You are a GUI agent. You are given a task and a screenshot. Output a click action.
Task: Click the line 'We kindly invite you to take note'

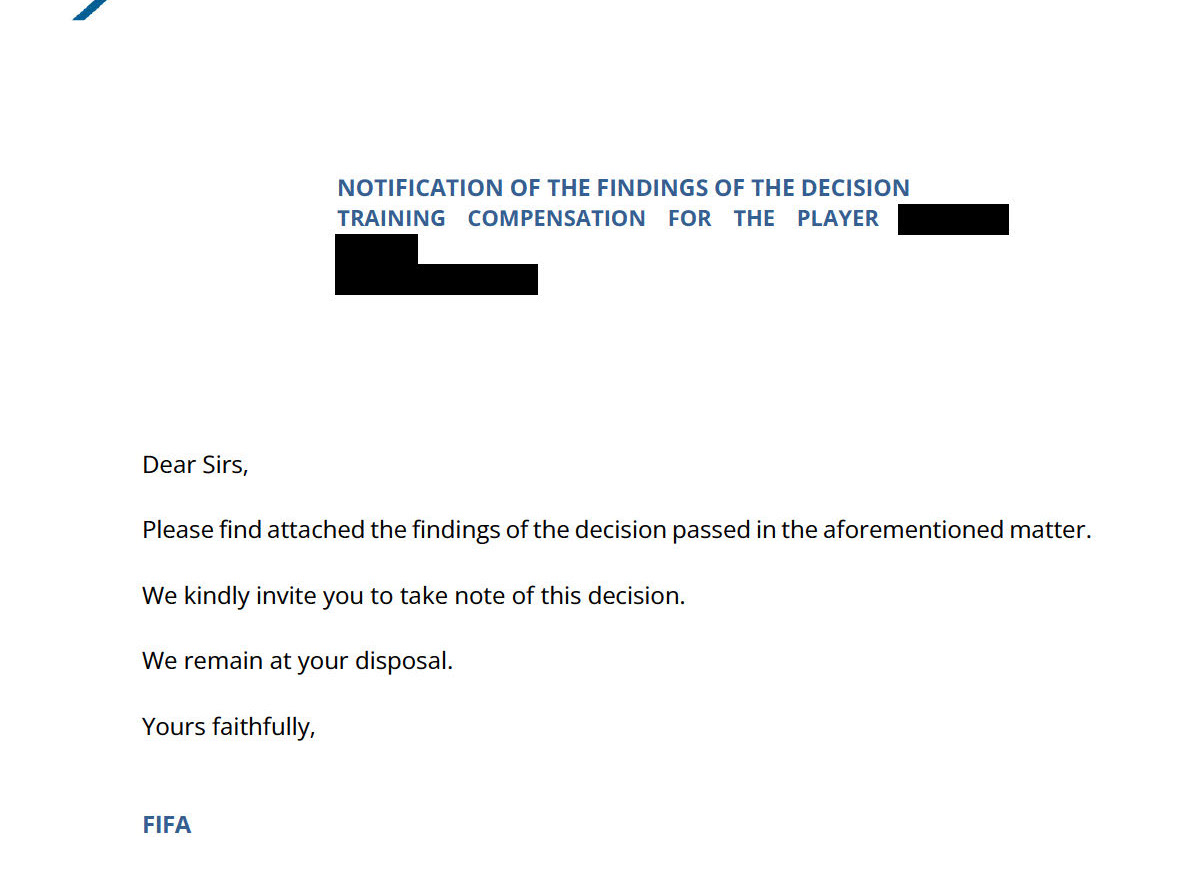point(413,596)
